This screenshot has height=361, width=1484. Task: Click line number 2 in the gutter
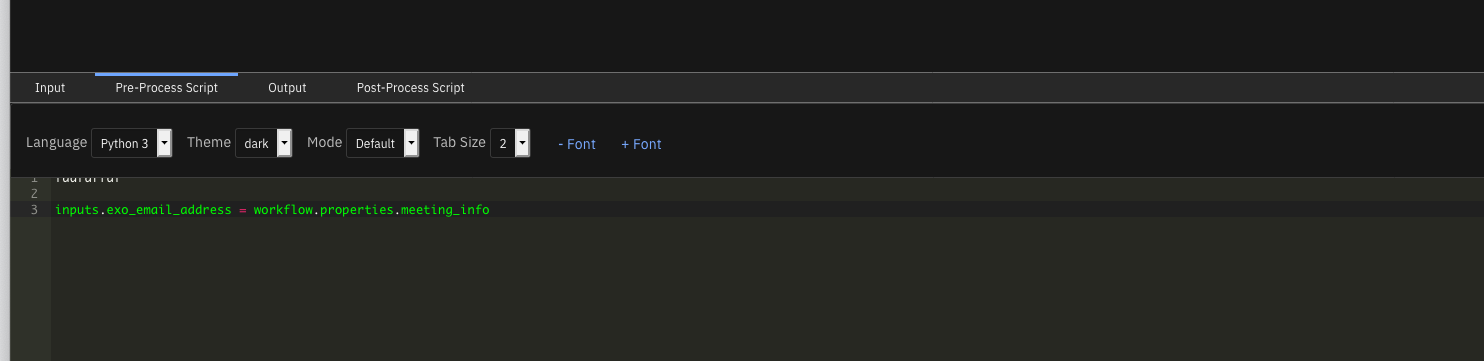34,193
